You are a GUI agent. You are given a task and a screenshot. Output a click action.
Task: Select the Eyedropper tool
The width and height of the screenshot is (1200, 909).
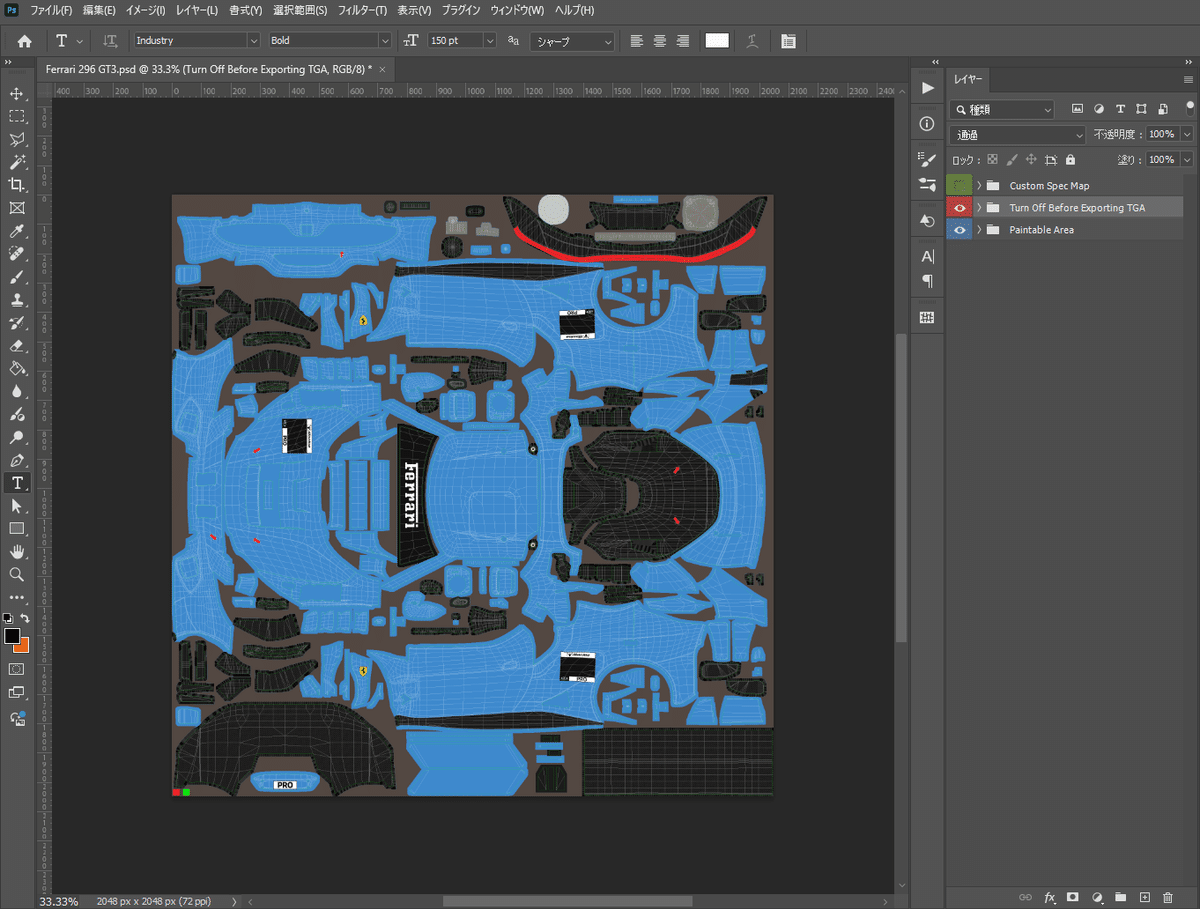pyautogui.click(x=17, y=231)
